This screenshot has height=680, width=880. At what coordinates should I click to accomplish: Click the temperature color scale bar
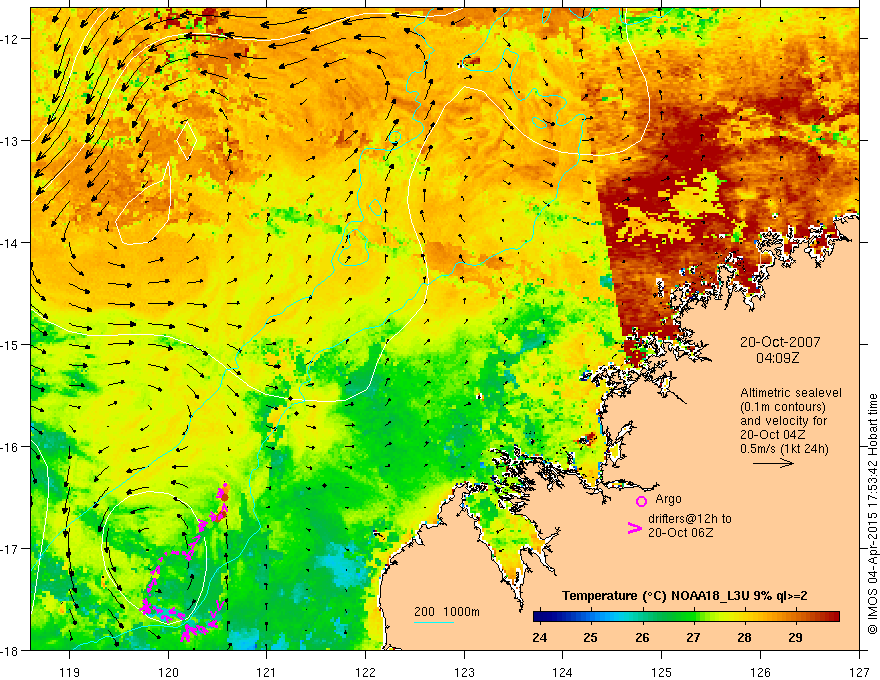pyautogui.click(x=686, y=616)
